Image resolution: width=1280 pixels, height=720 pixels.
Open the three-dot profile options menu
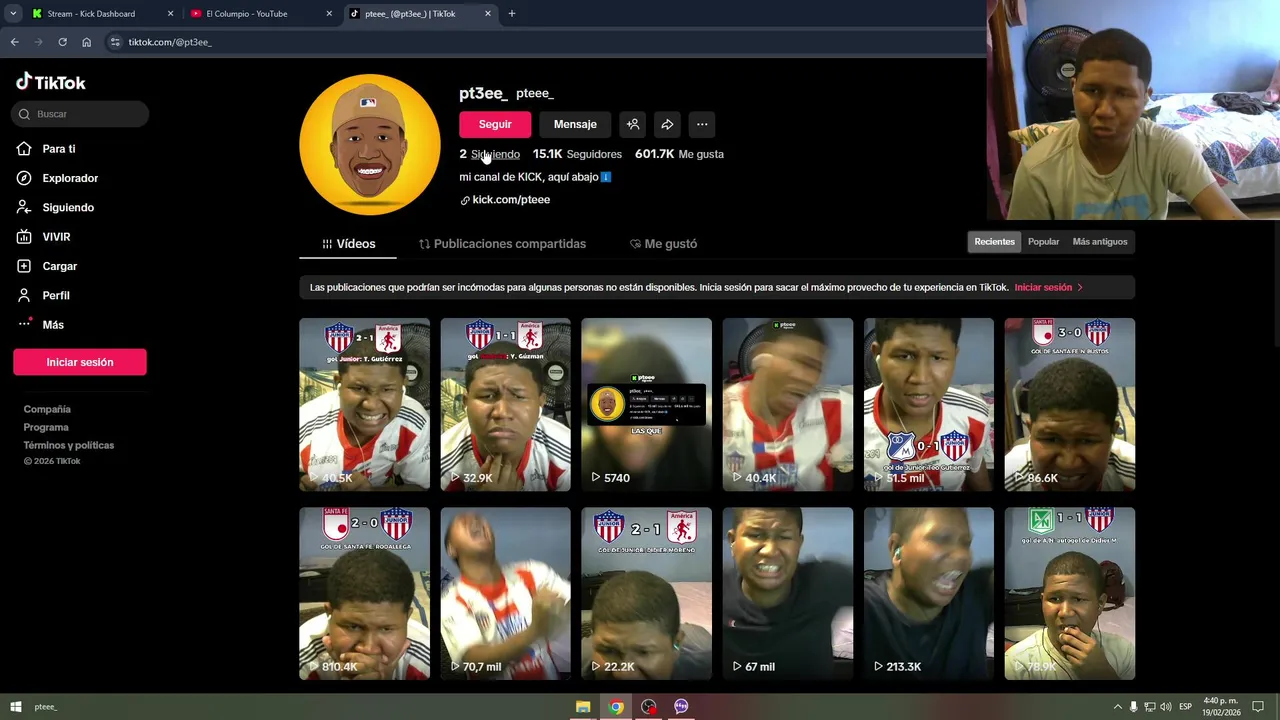[x=702, y=124]
